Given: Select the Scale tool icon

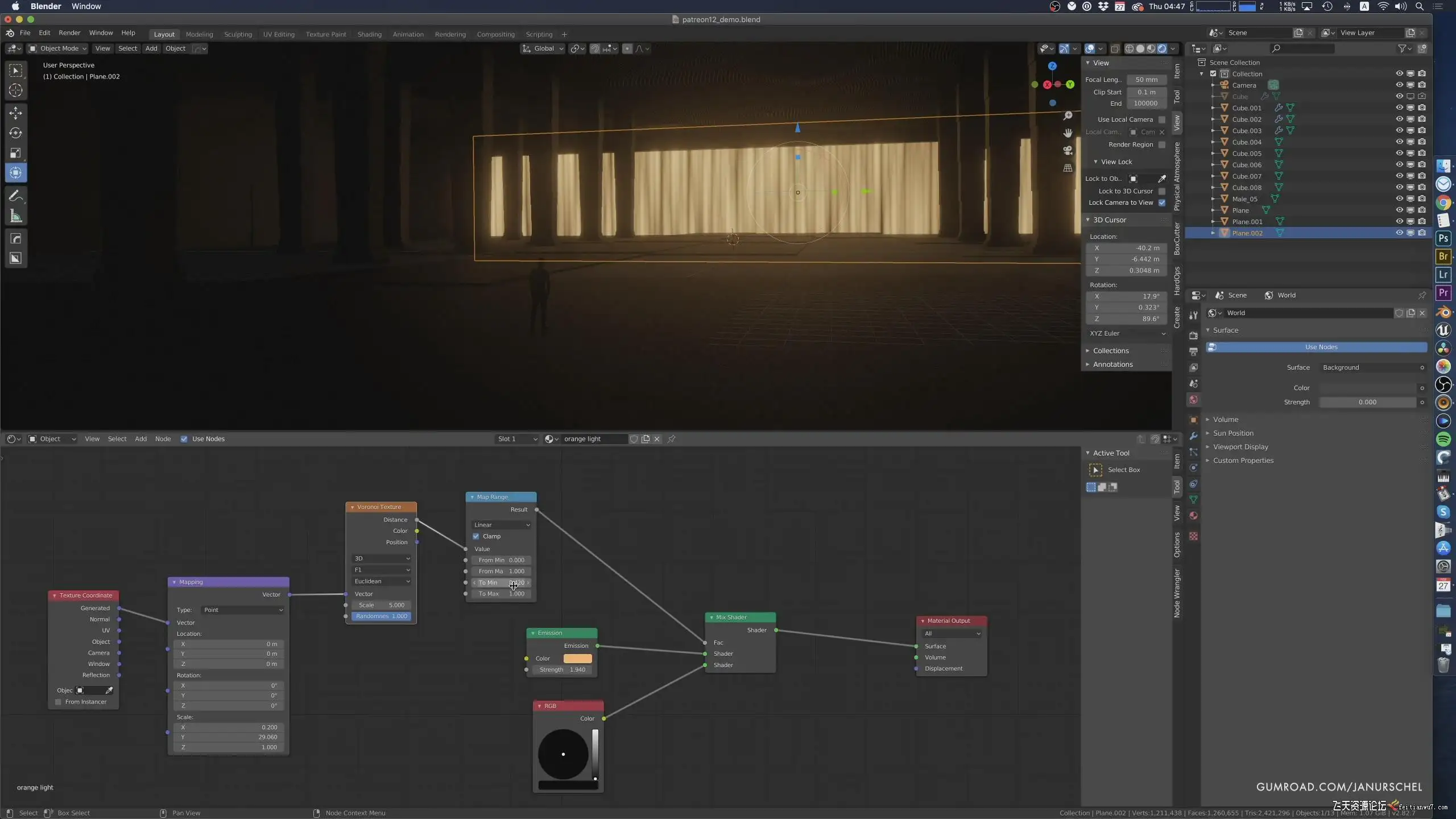Looking at the screenshot, I should coord(15,152).
